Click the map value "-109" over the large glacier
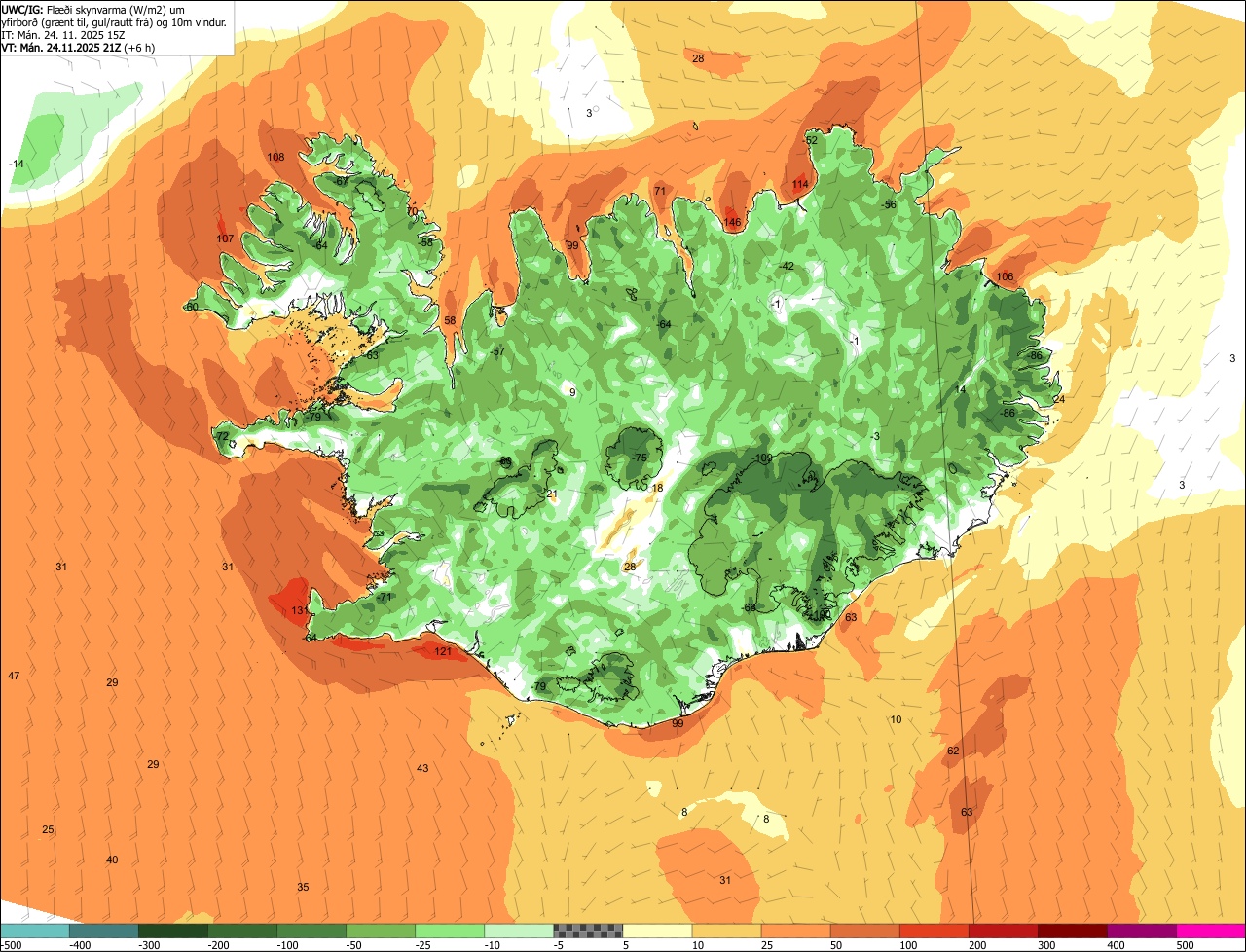 [x=762, y=458]
